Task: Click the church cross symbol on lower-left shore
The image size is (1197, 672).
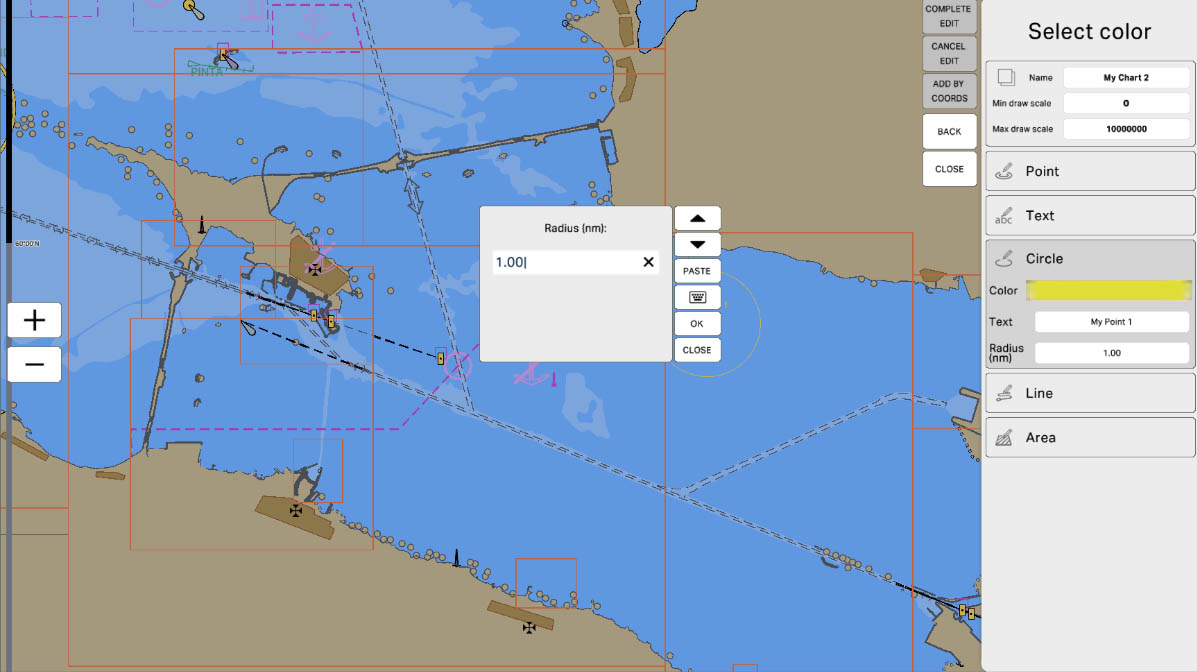Action: [295, 510]
